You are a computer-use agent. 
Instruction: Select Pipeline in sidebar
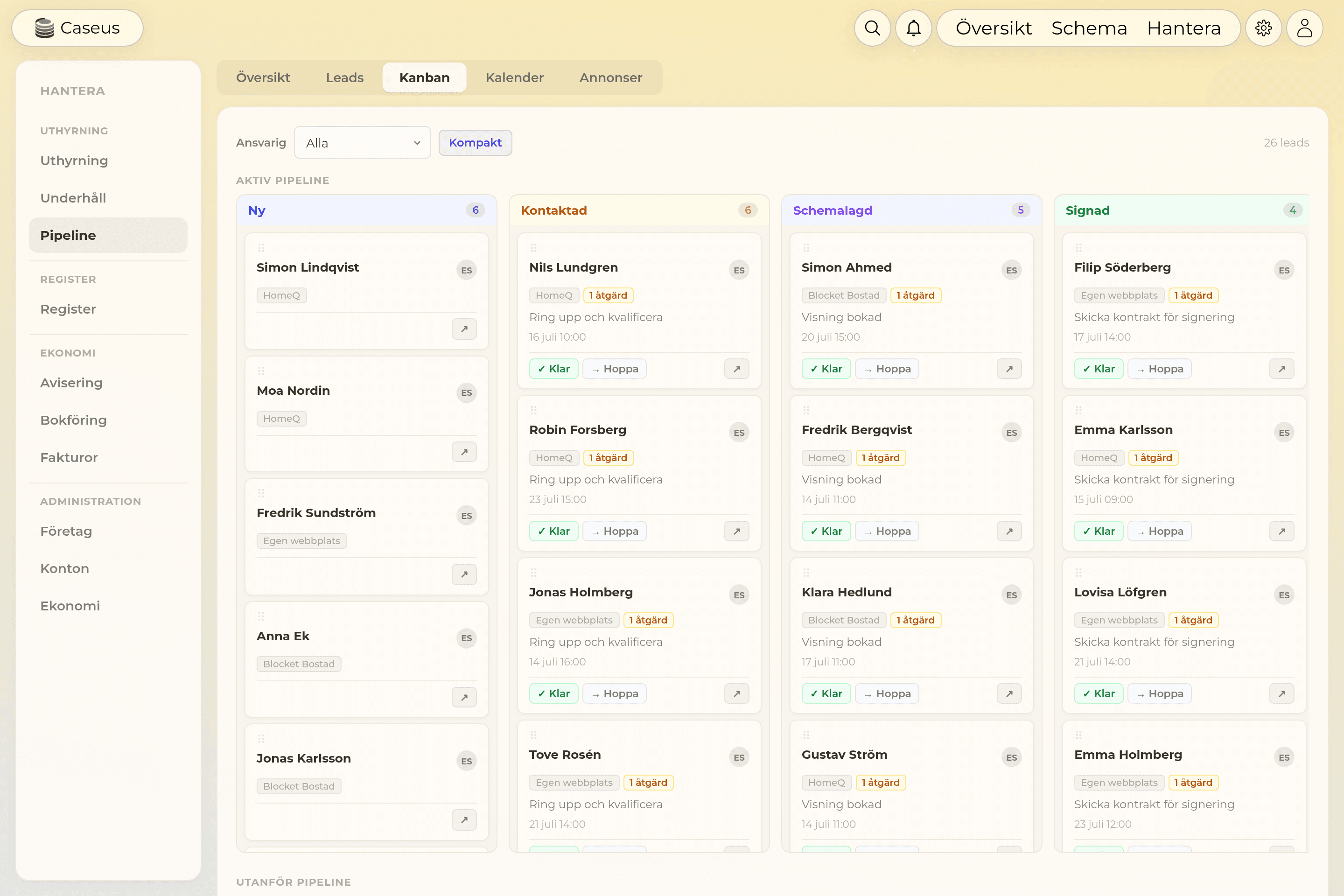[108, 235]
